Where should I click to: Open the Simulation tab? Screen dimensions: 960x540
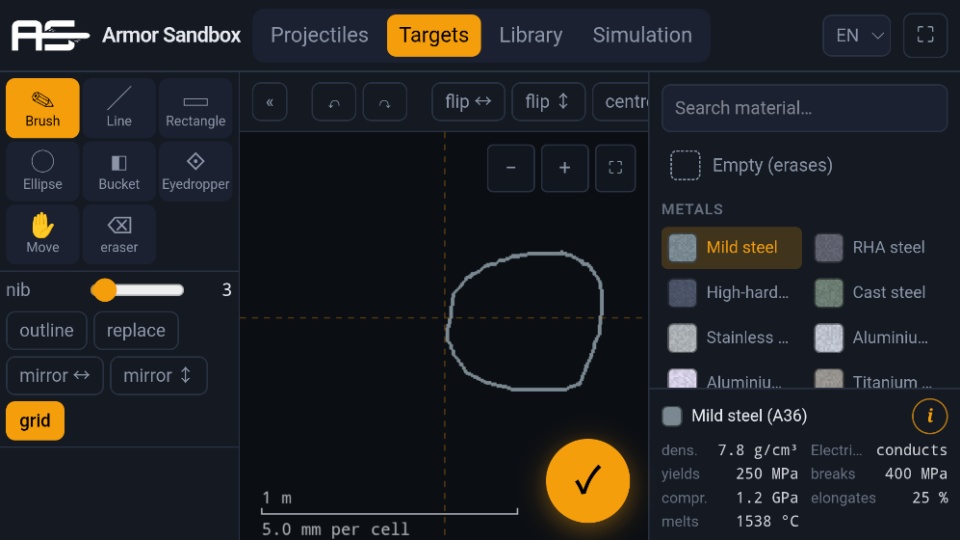click(642, 36)
